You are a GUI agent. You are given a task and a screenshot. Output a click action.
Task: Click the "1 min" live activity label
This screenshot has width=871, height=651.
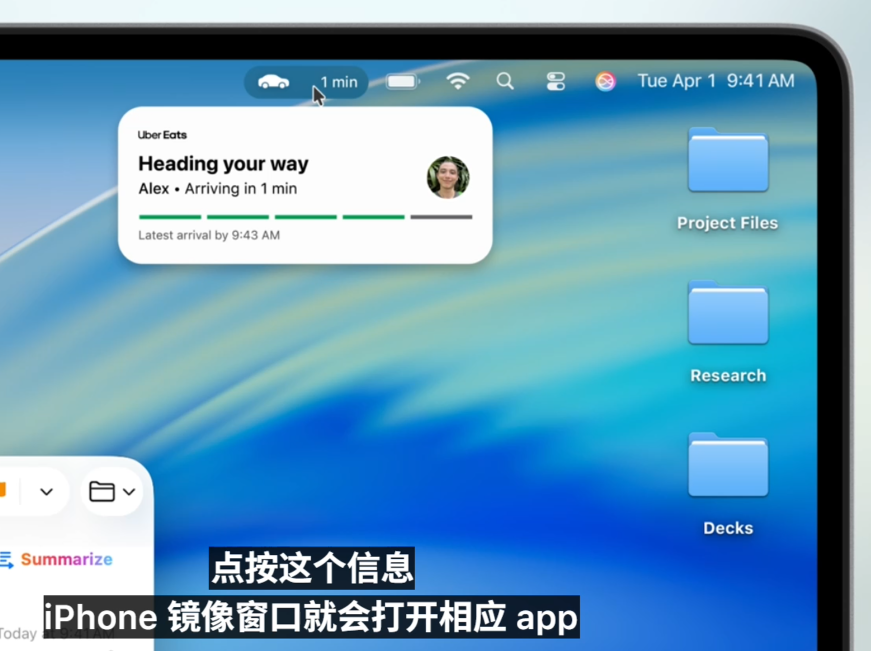pos(339,82)
